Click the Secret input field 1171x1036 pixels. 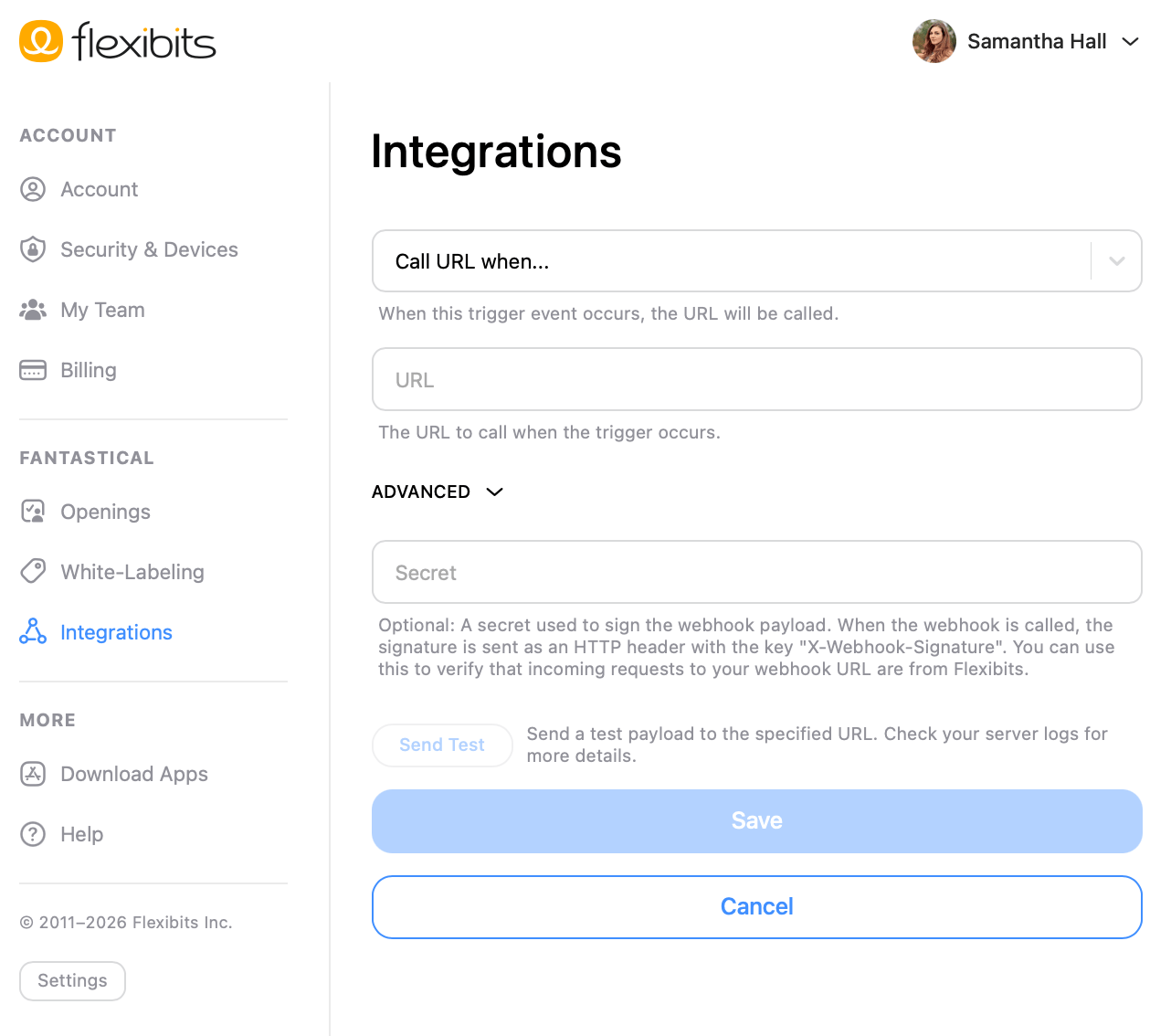click(x=756, y=572)
